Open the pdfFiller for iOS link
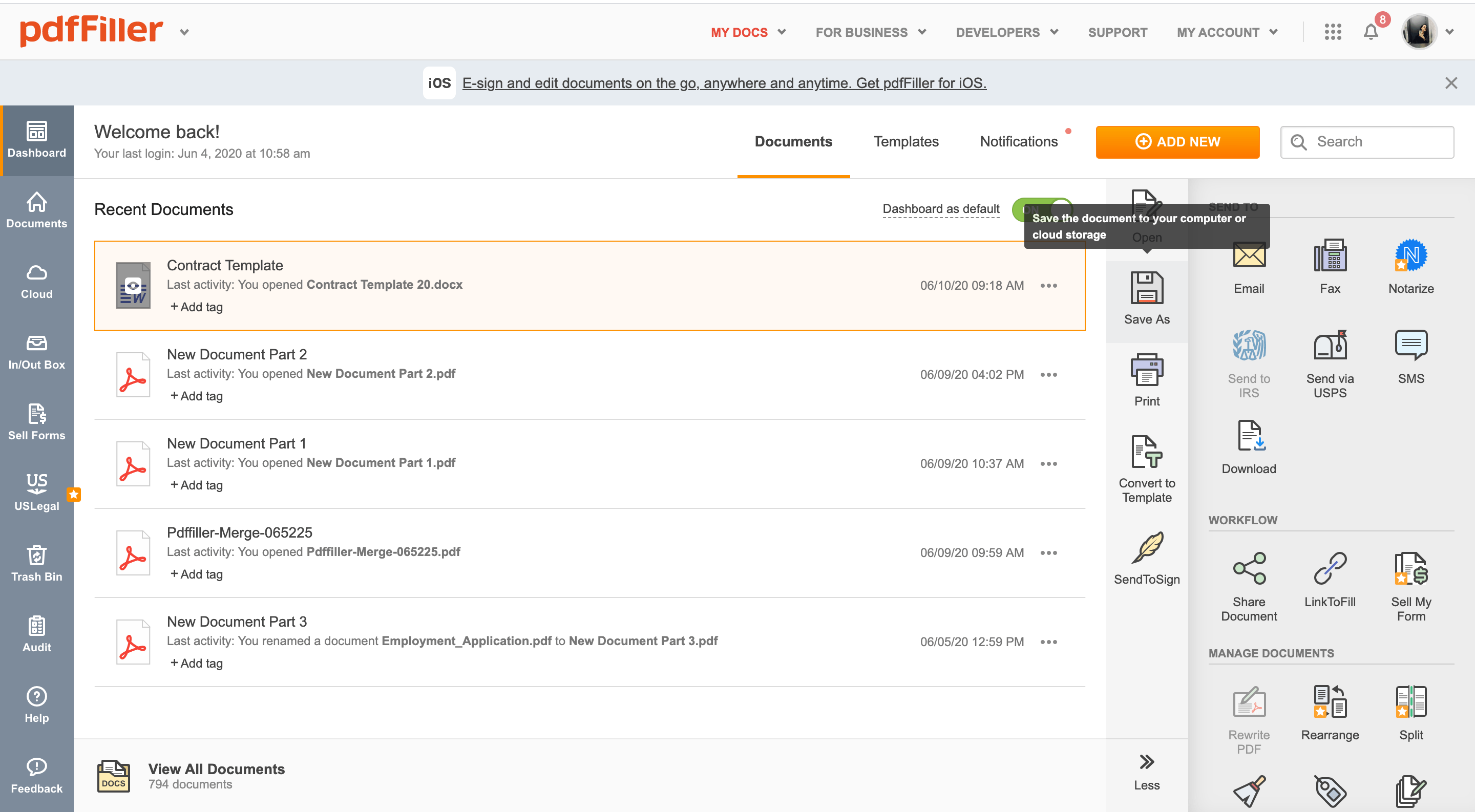The image size is (1475, 812). pos(724,83)
